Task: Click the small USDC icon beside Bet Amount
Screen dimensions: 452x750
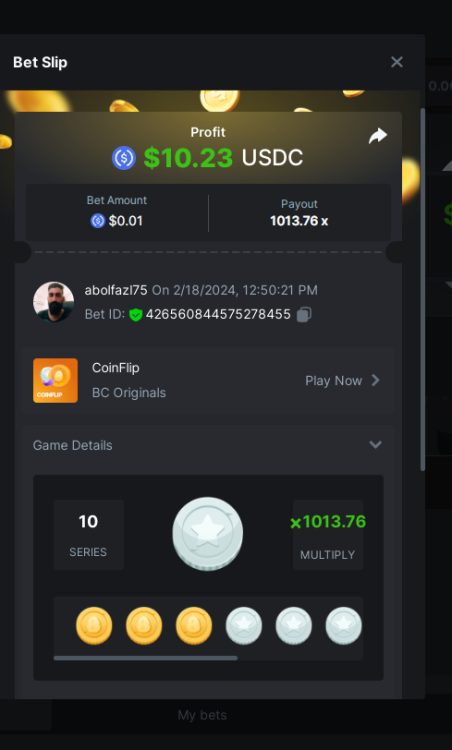Action: [x=98, y=221]
